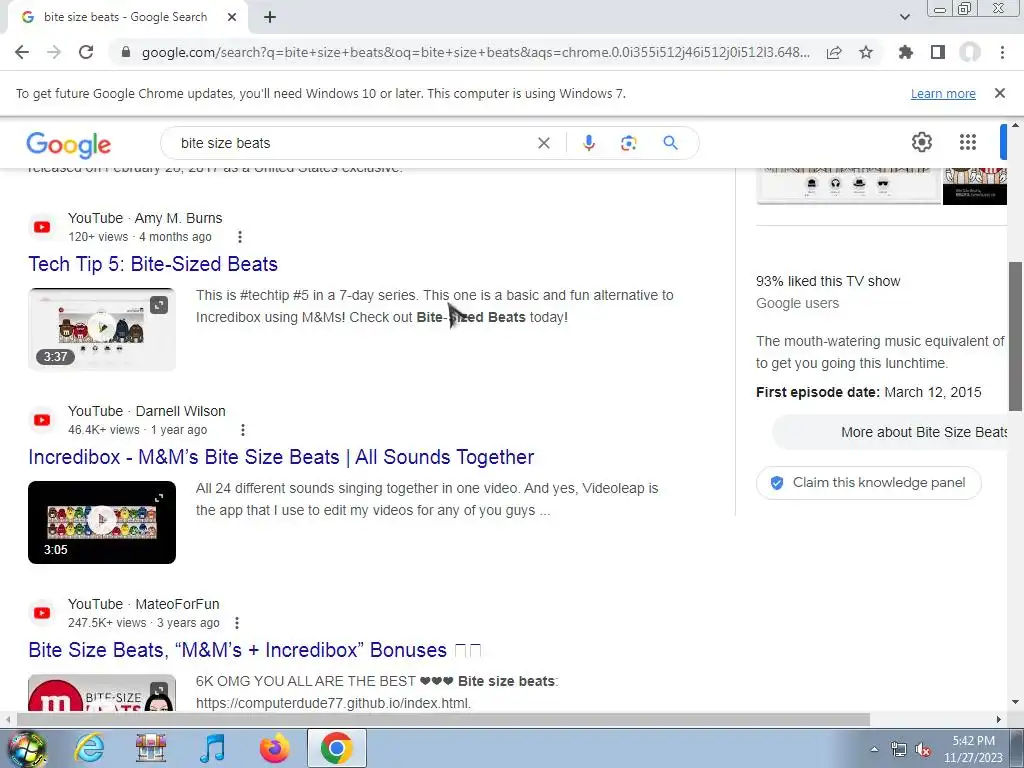Click YouTube icon beside Darnell Wilson
1024x768 pixels.
pos(42,420)
